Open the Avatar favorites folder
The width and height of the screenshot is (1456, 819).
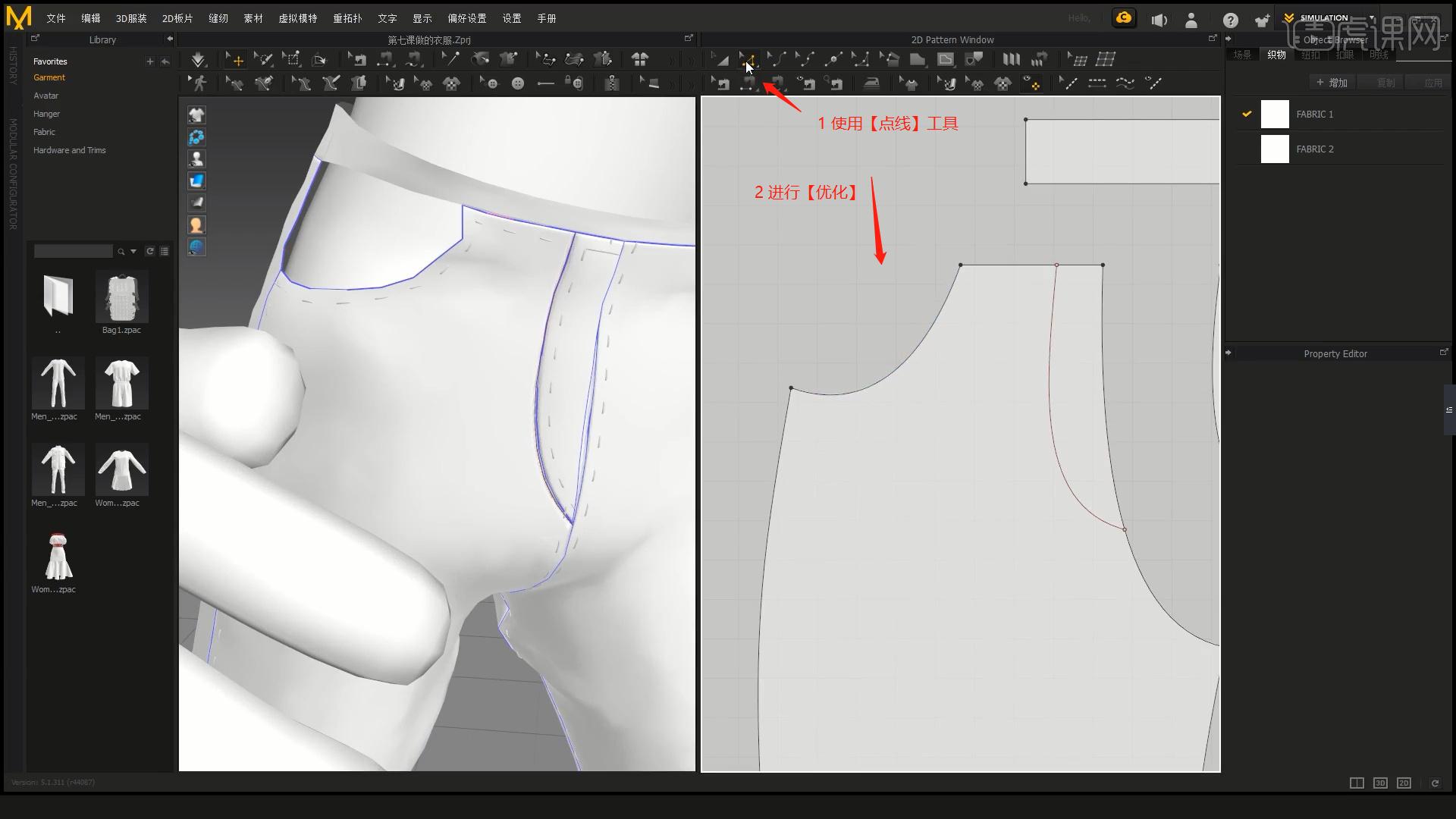[x=45, y=96]
